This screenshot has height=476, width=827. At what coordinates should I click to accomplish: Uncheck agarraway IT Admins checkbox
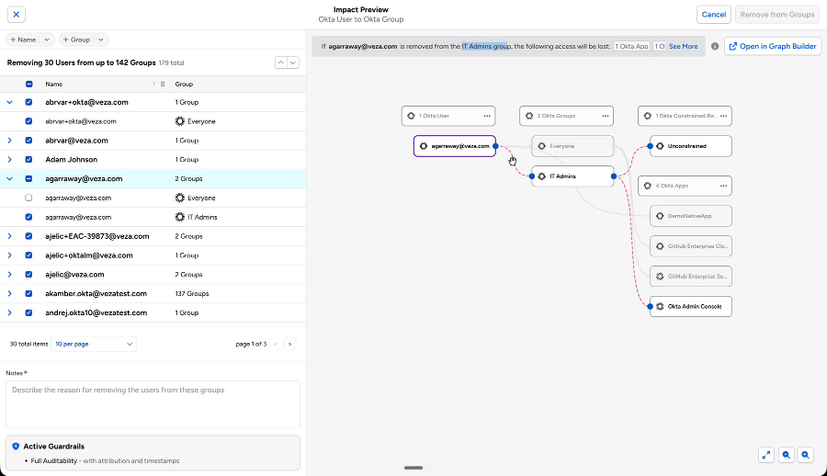click(29, 217)
